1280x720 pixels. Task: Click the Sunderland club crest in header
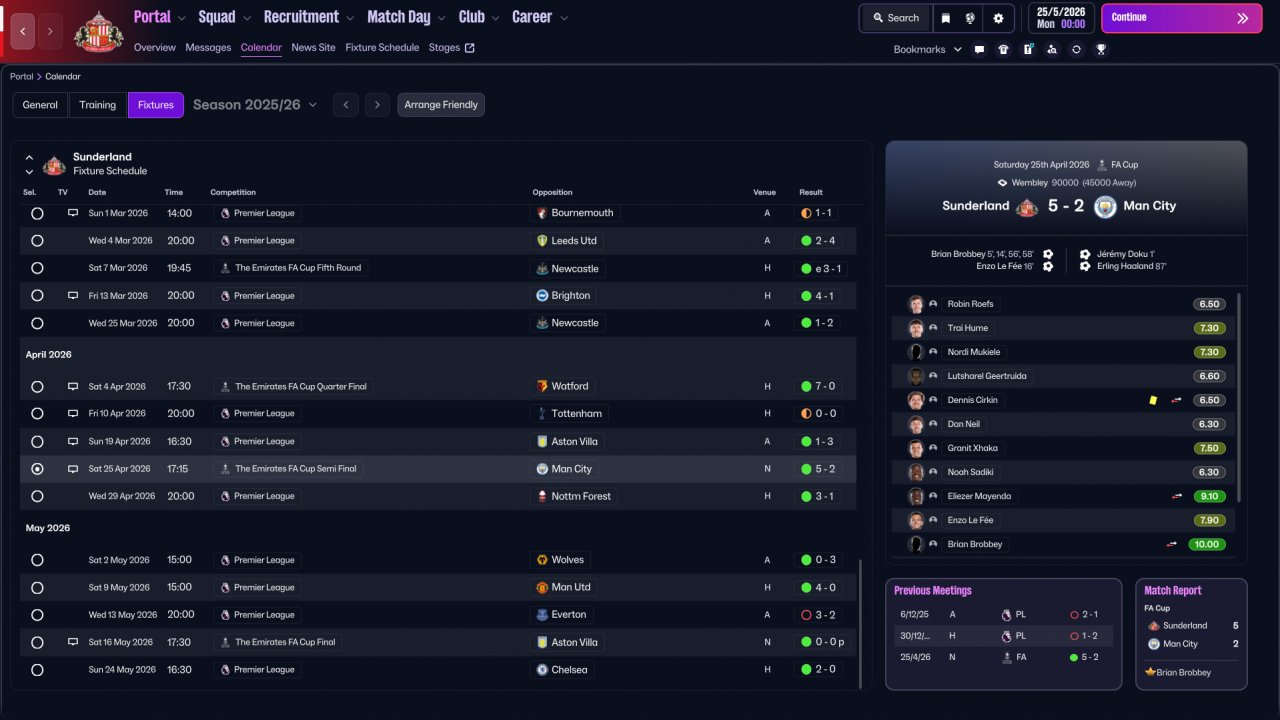[x=99, y=31]
